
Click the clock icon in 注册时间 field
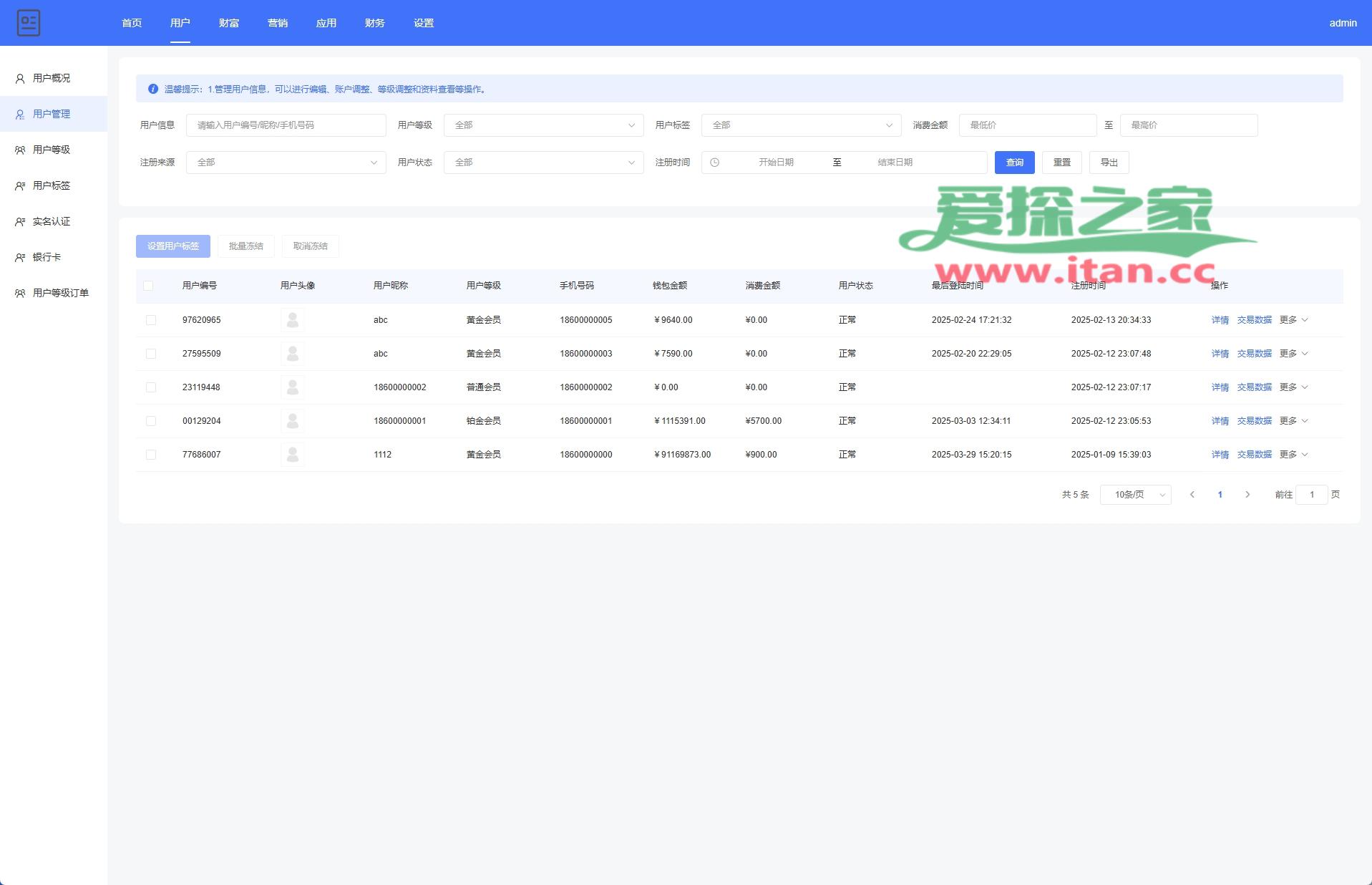714,163
